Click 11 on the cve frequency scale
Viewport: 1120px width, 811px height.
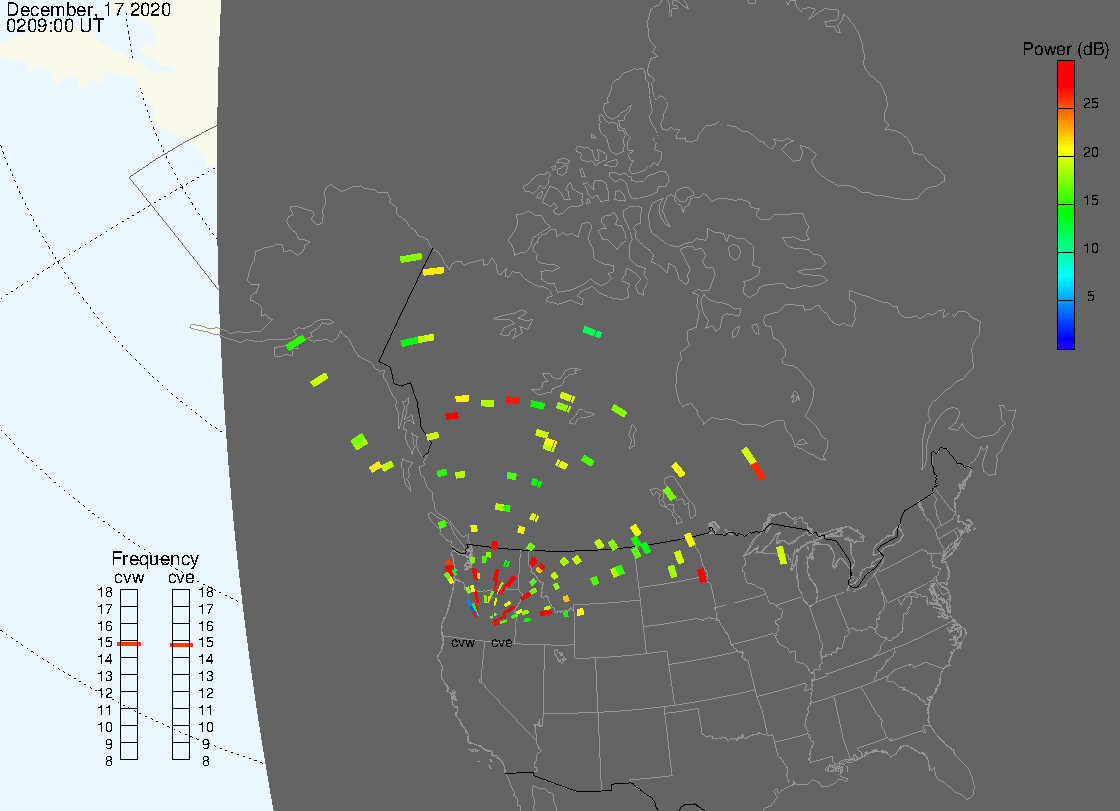click(206, 710)
